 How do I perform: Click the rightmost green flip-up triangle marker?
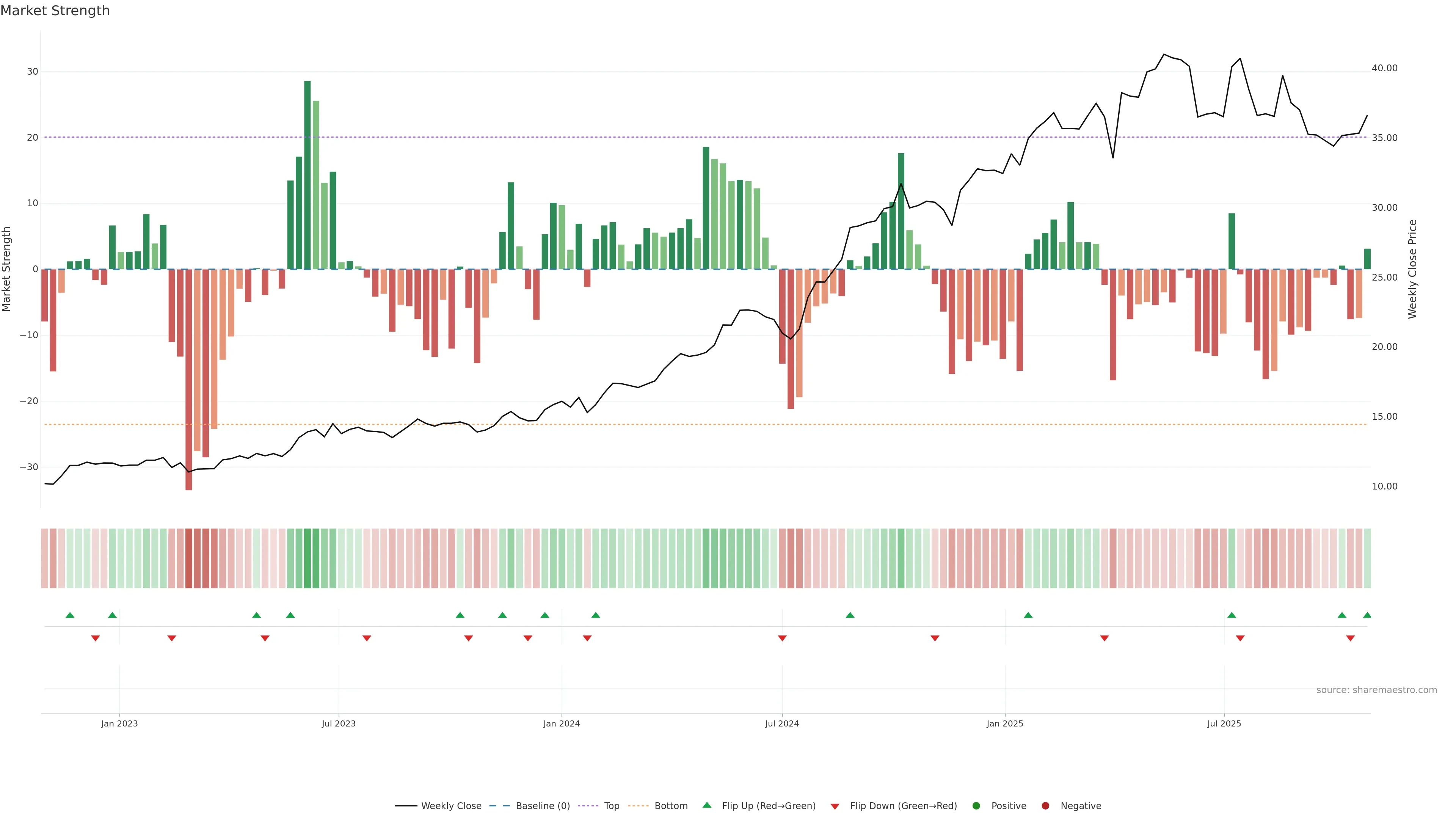pos(1367,615)
